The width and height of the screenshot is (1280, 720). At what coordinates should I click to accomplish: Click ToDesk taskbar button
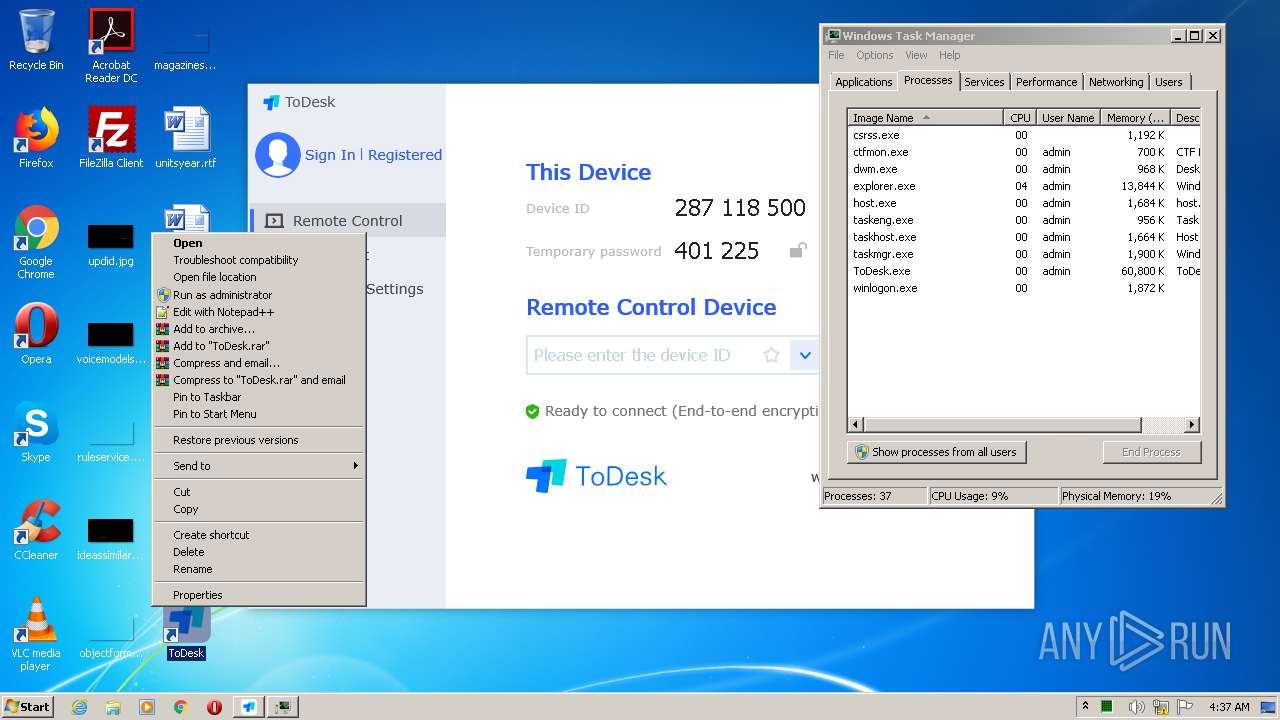249,707
